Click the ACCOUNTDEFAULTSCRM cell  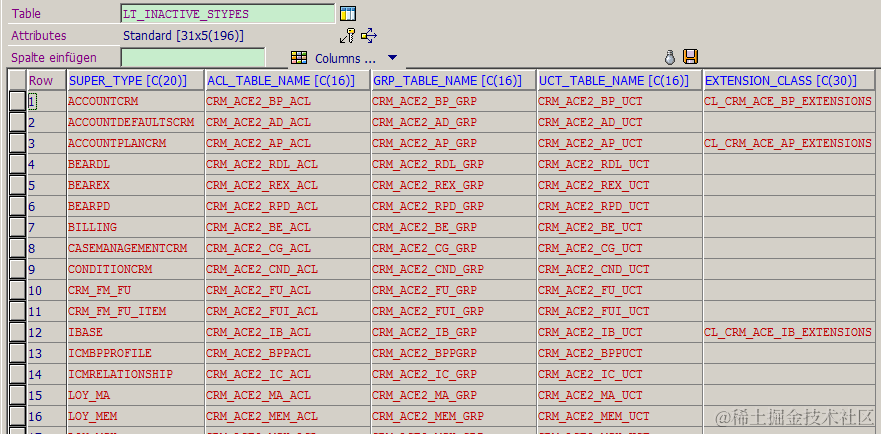[135, 123]
